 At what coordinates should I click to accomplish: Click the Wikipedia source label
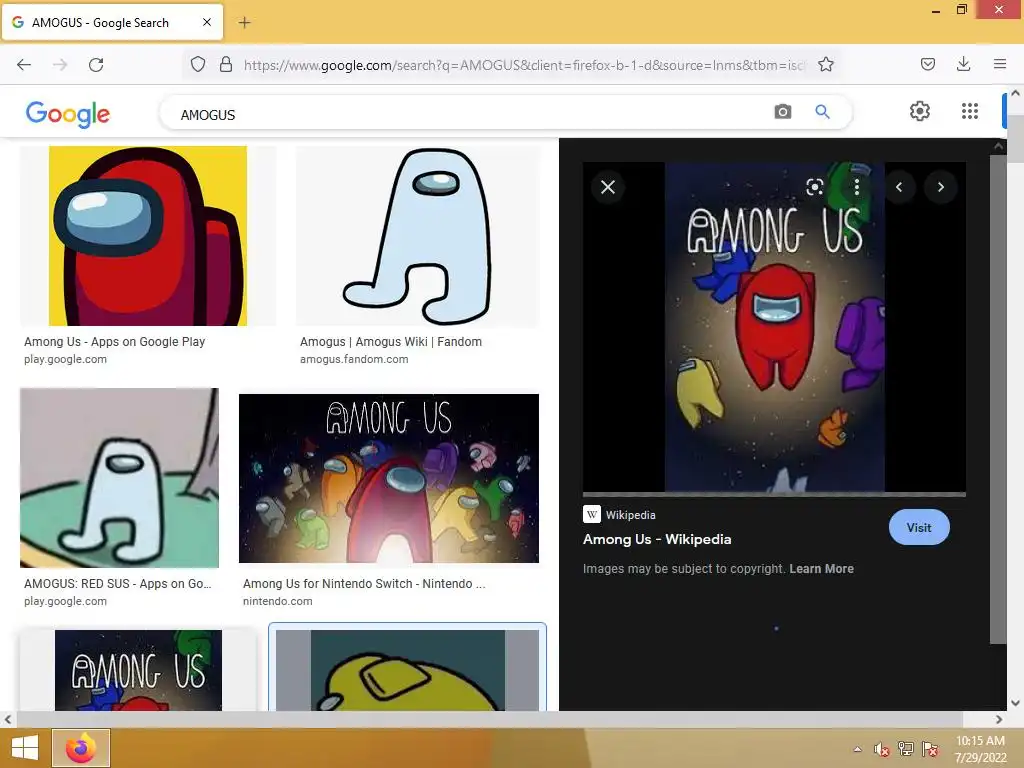tap(630, 515)
